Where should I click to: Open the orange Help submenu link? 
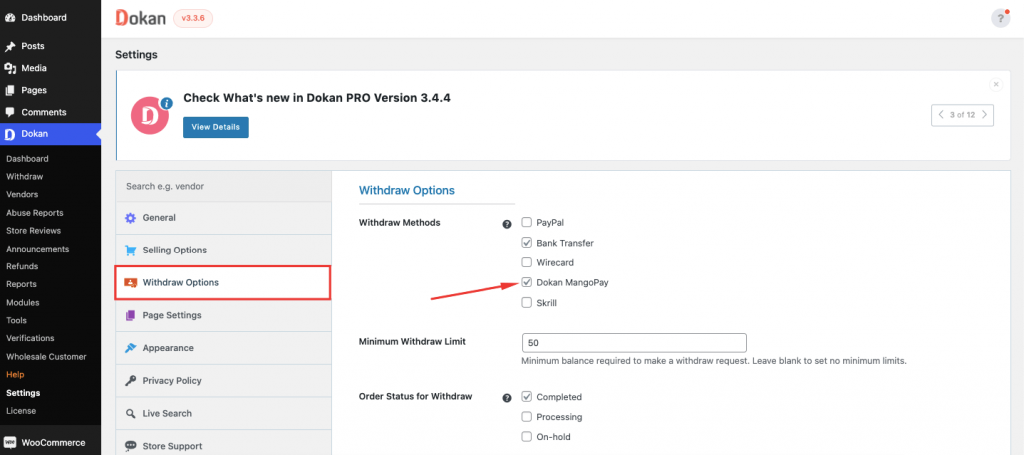(15, 375)
